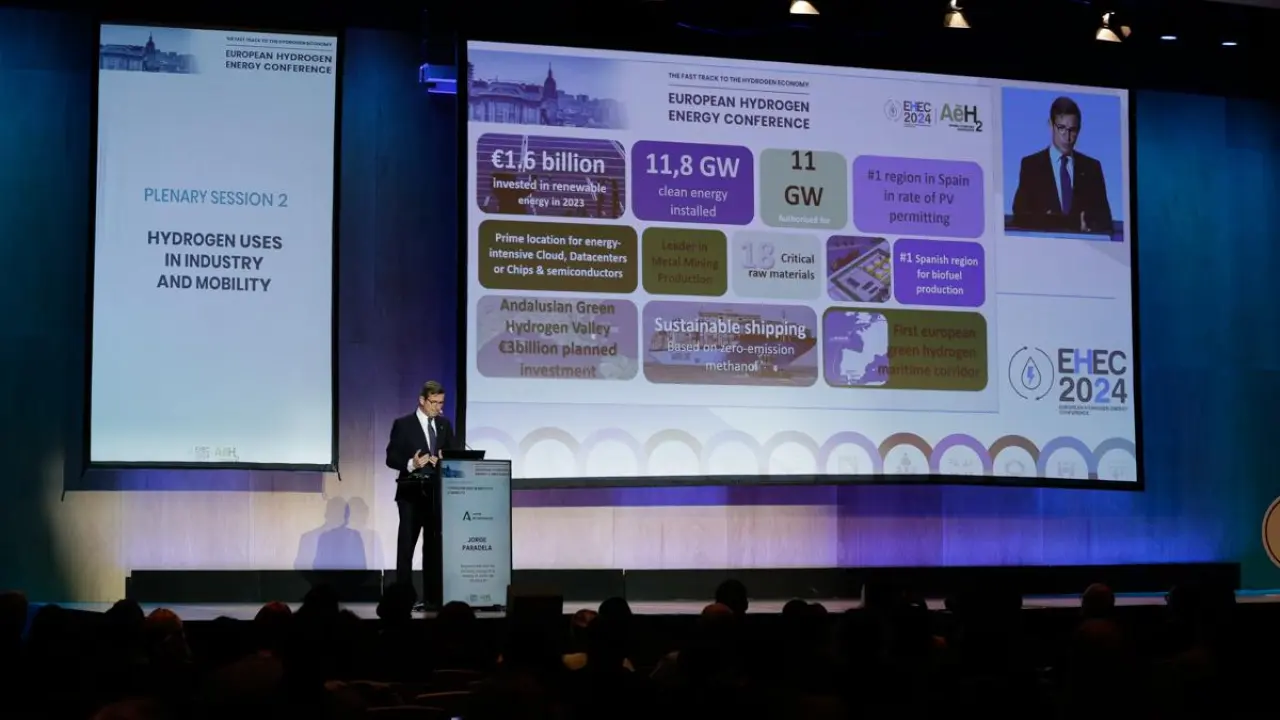Click the €1,6 billion renewable energy tile

(x=551, y=177)
